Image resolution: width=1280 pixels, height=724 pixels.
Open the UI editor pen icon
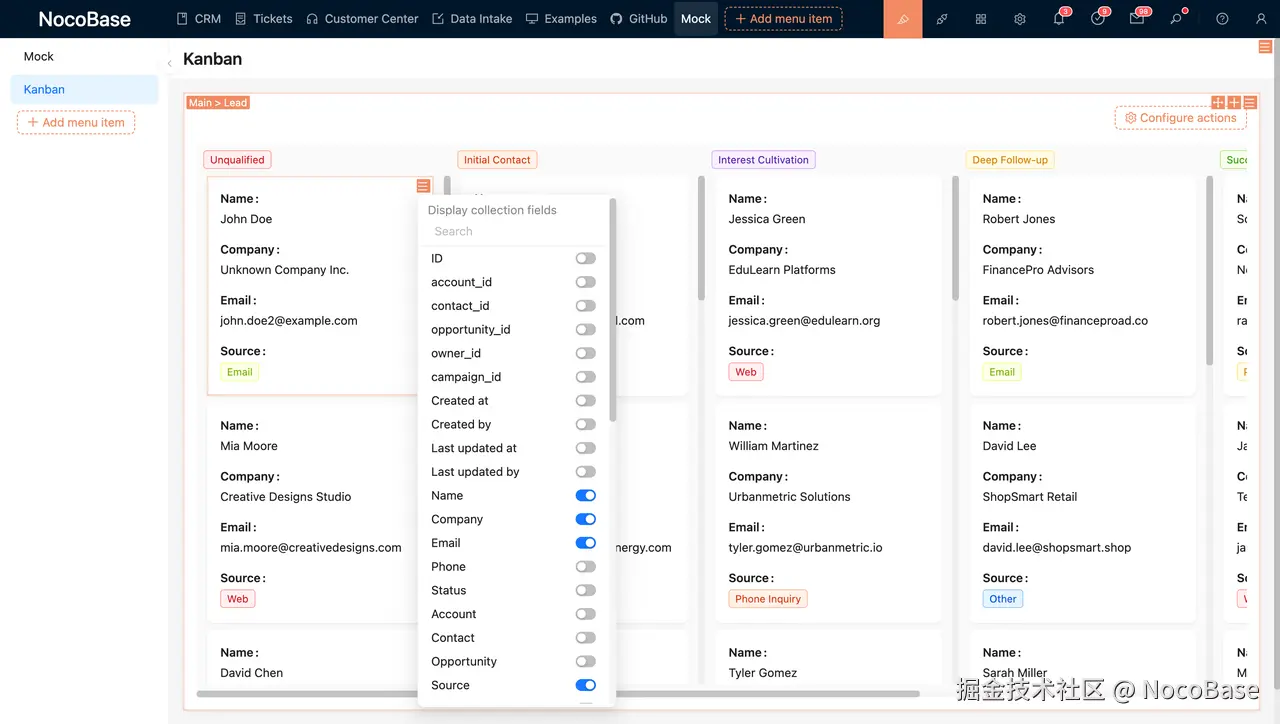point(903,19)
